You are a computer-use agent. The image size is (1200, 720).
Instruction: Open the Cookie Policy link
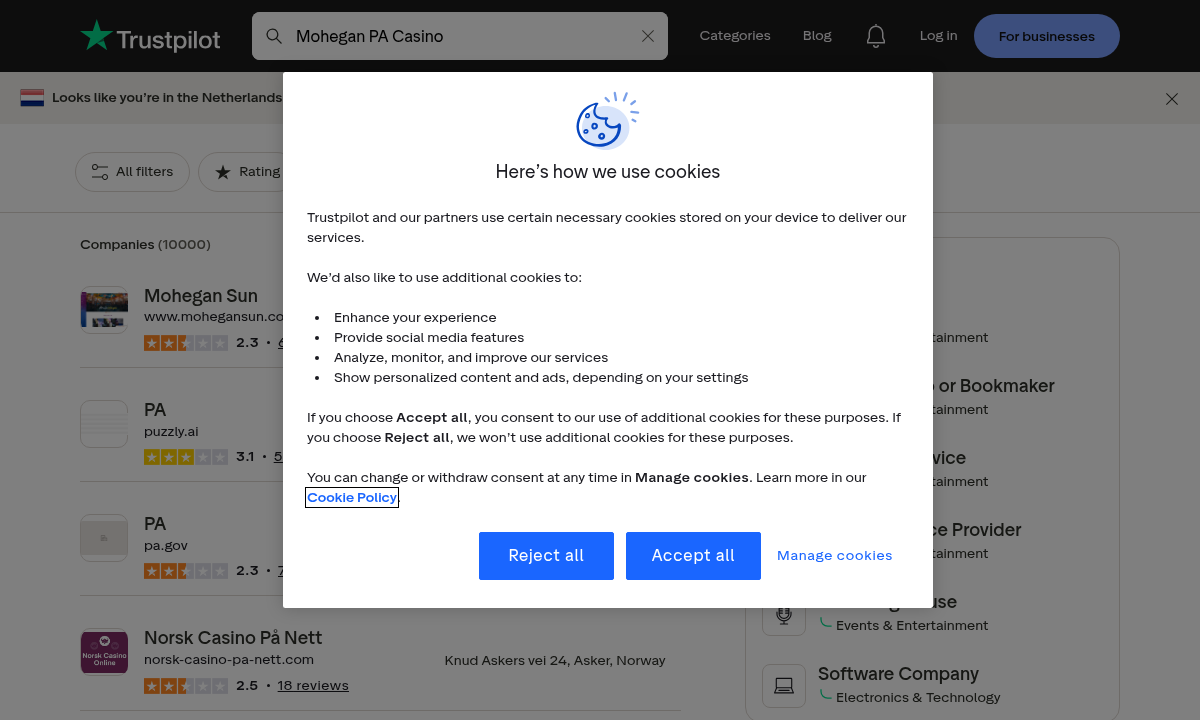click(x=352, y=497)
